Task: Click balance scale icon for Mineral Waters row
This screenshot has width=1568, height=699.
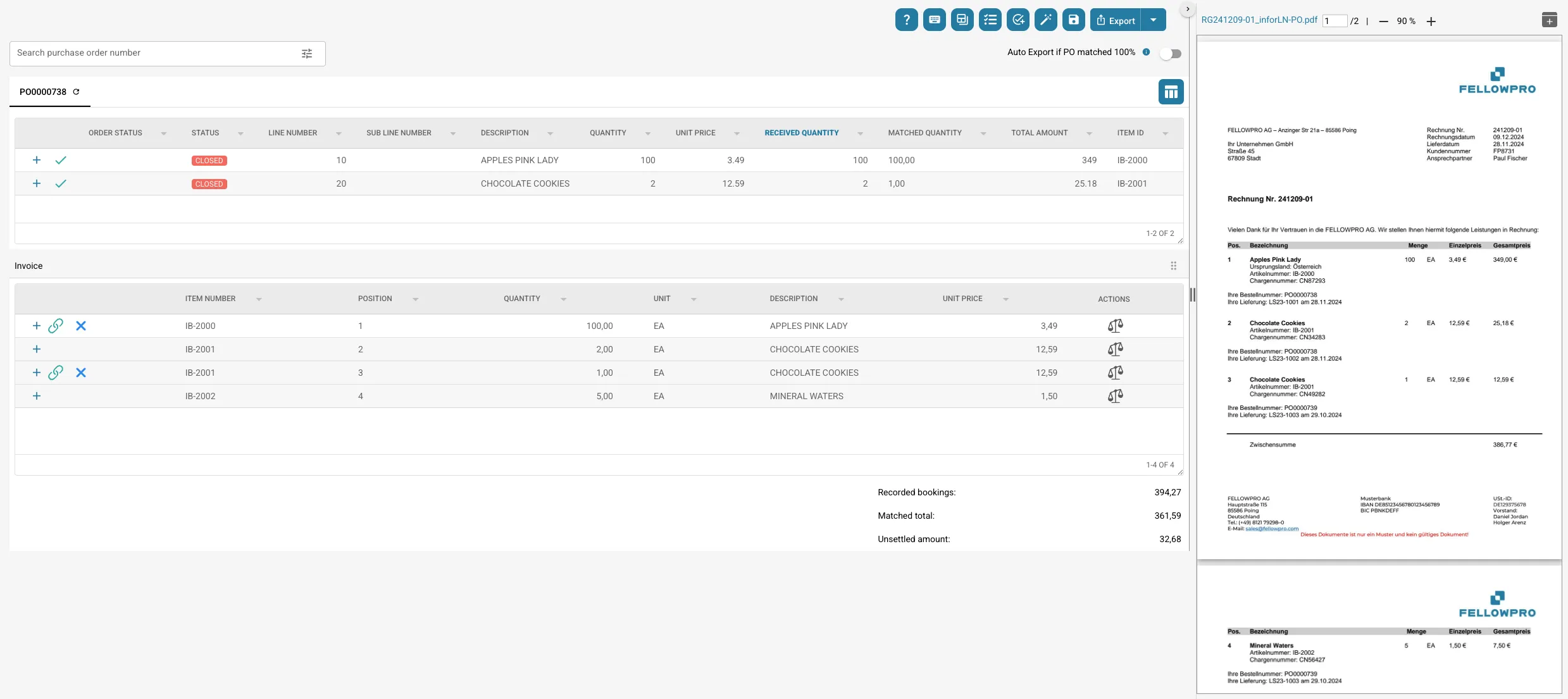Action: [x=1115, y=396]
